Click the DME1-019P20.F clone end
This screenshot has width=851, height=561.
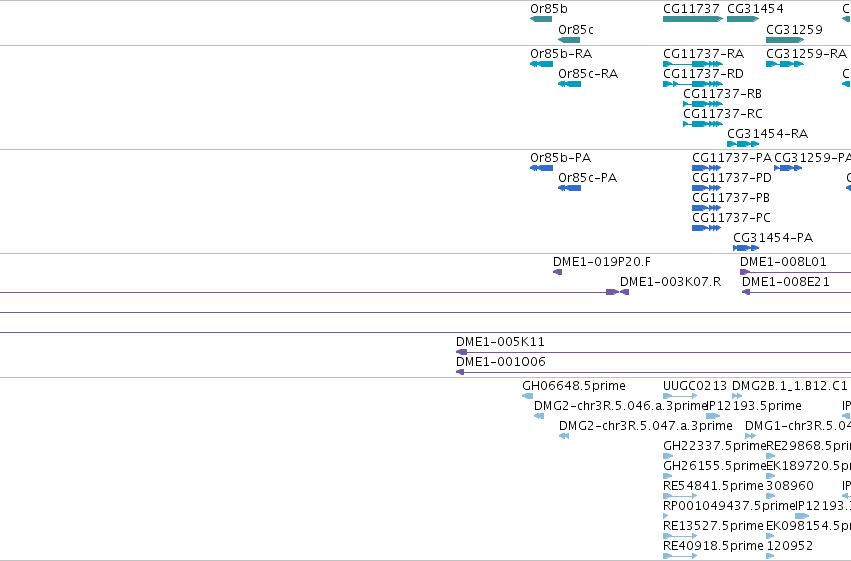[557, 272]
